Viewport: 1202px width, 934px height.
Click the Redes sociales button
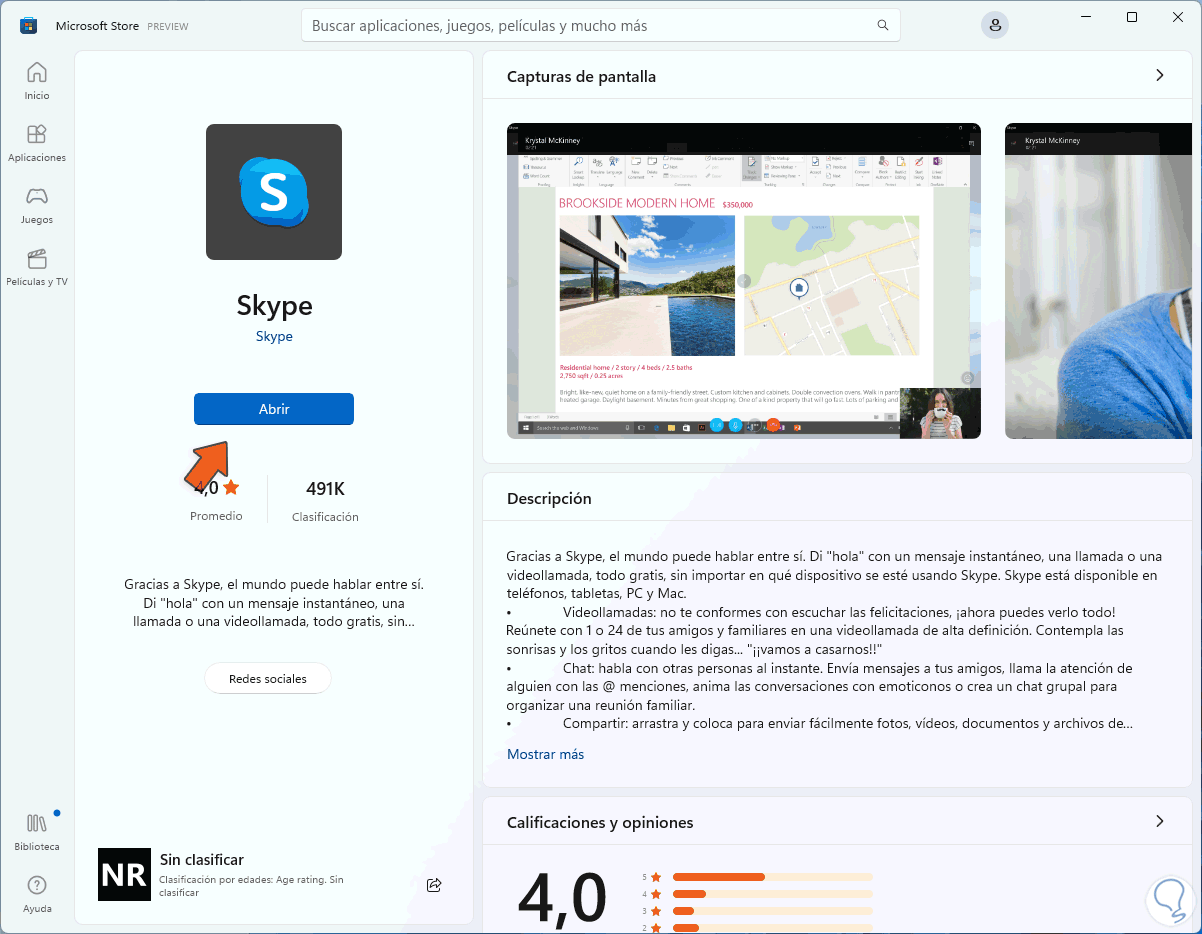[268, 678]
